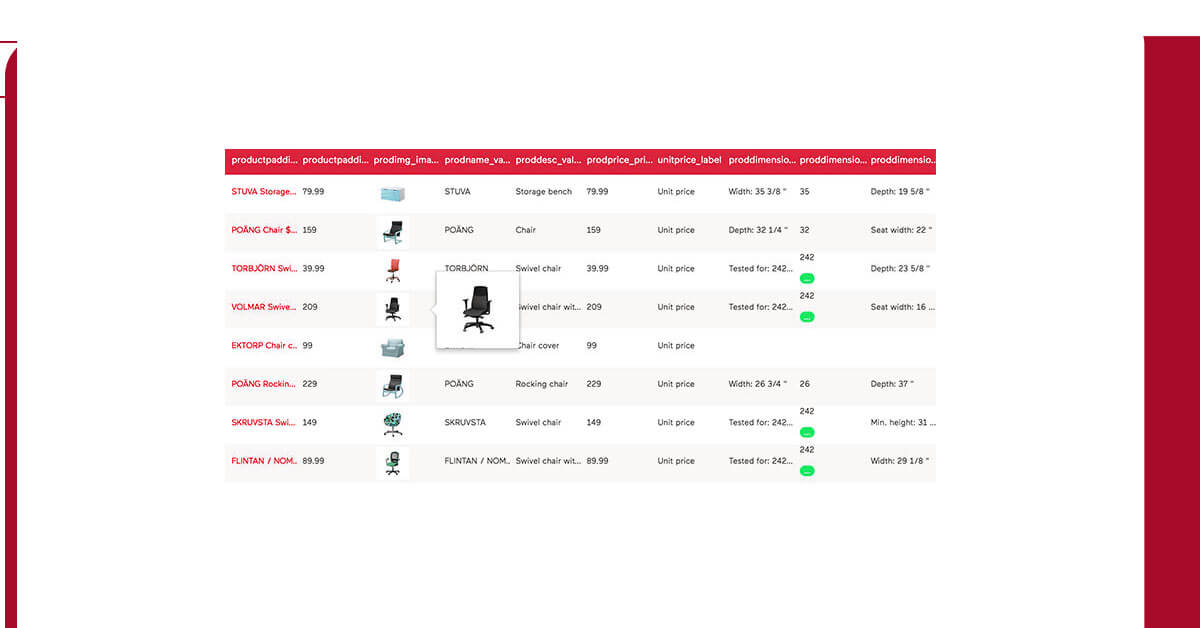This screenshot has height=628, width=1200.
Task: Click the Min. height: 31 ... cell
Action: coord(903,422)
